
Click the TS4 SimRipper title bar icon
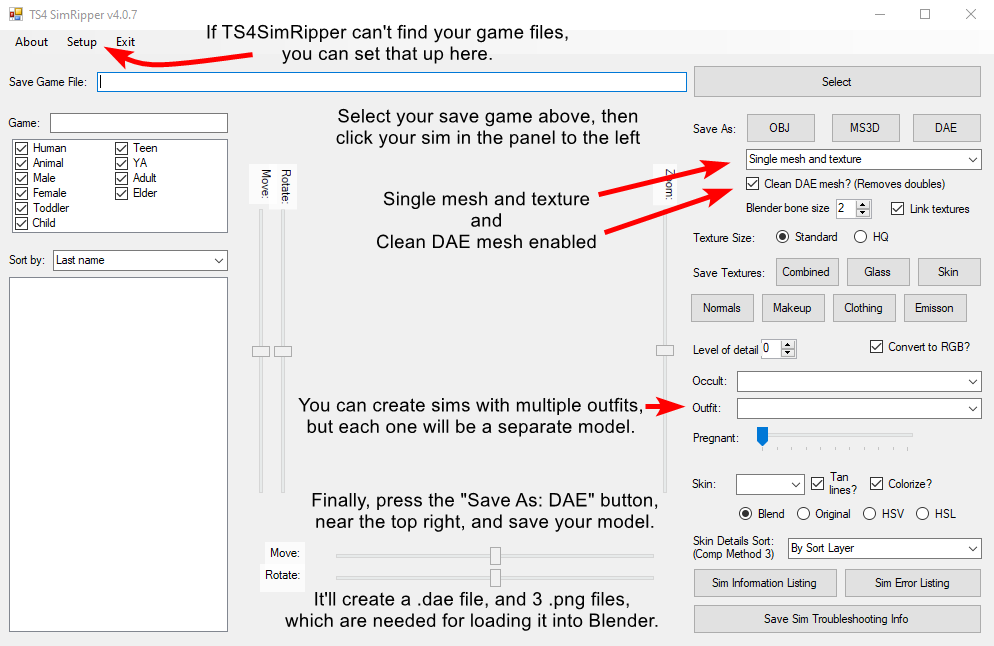pos(15,14)
